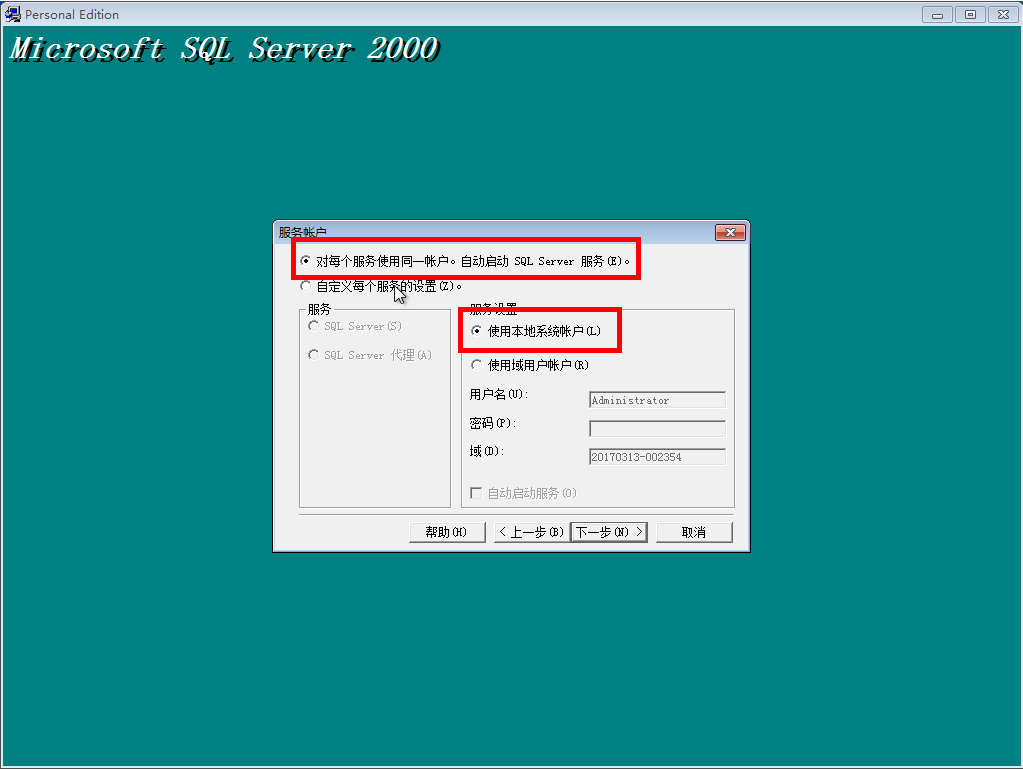Cancel setup using the 取消 button
This screenshot has width=1023, height=769.
point(694,532)
